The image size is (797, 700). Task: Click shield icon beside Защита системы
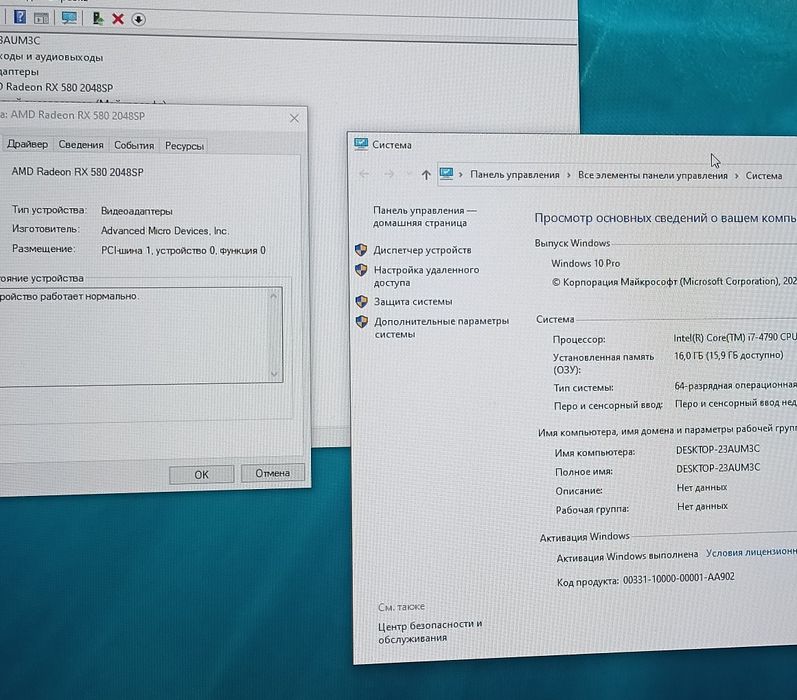(x=361, y=301)
